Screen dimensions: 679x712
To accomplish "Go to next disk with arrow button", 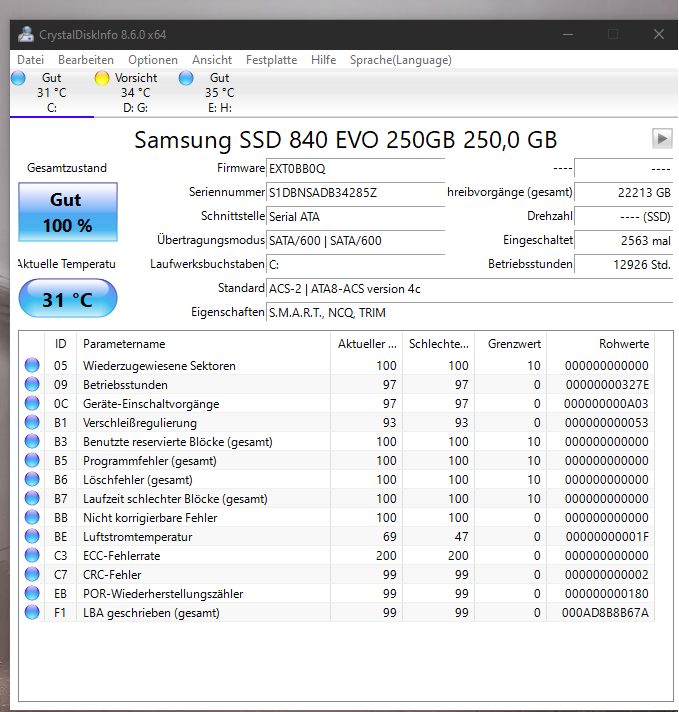I will (662, 138).
